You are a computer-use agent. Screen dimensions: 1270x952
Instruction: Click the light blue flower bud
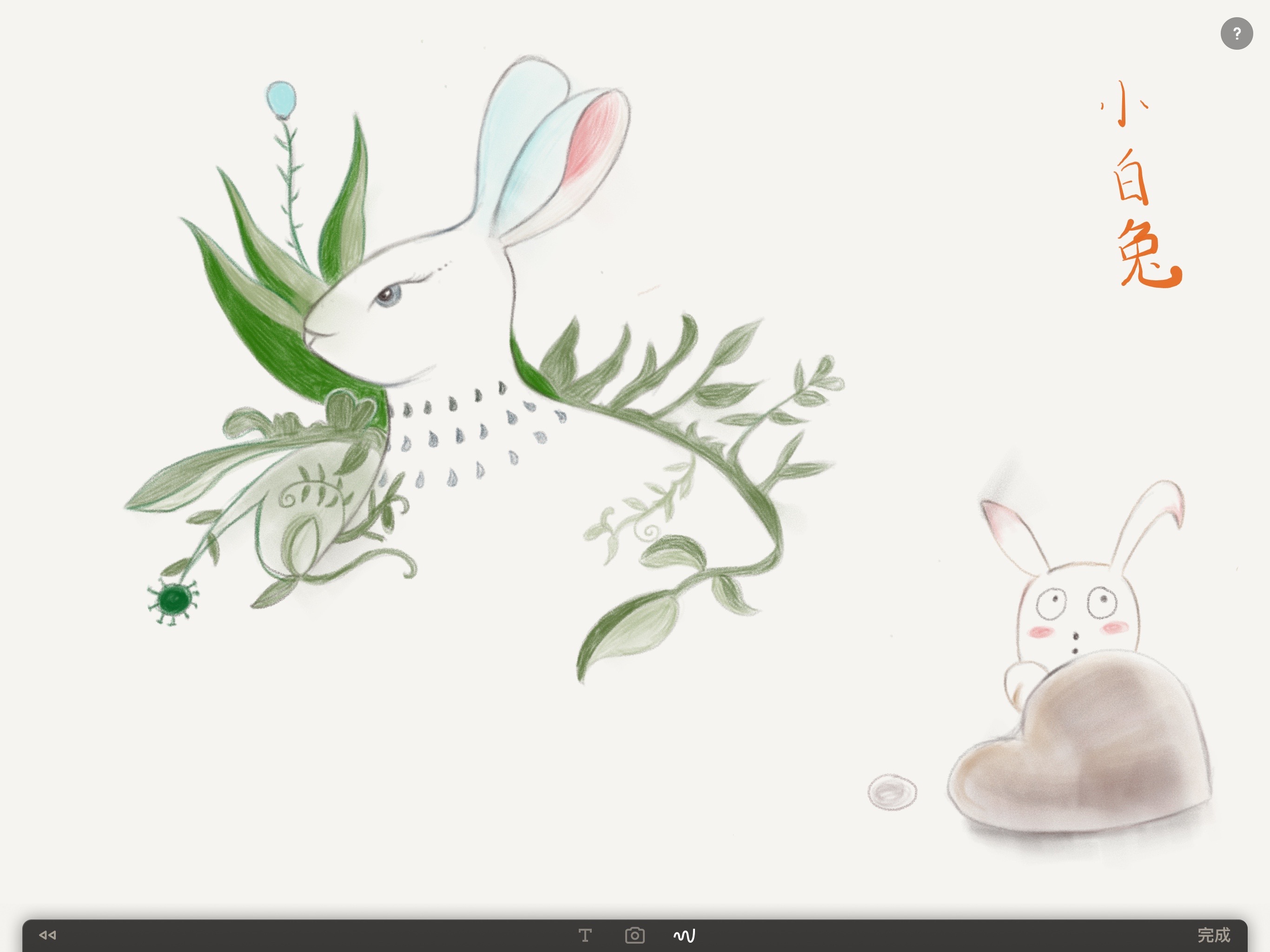coord(281,99)
